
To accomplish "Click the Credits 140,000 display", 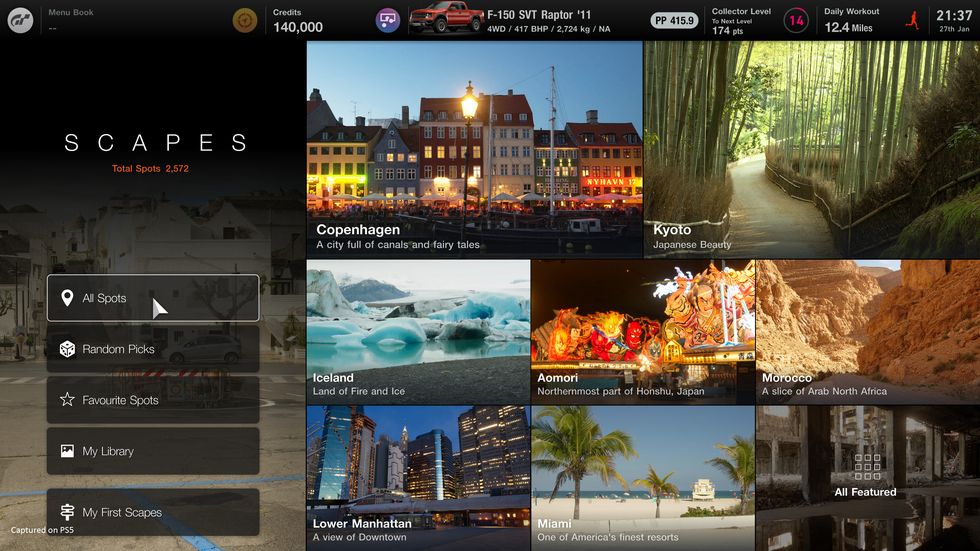I will click(298, 21).
